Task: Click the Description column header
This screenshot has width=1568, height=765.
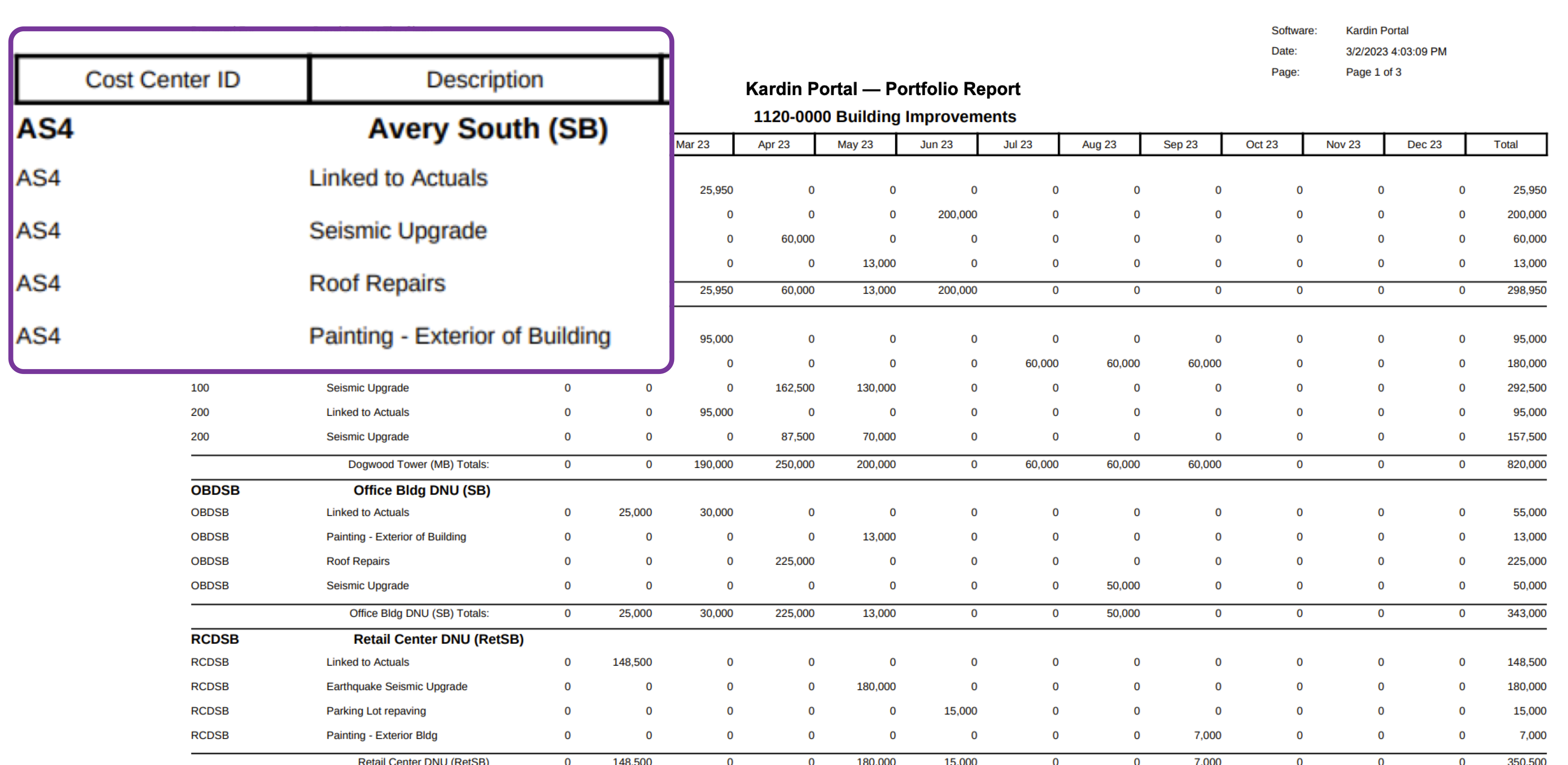Action: pos(485,80)
